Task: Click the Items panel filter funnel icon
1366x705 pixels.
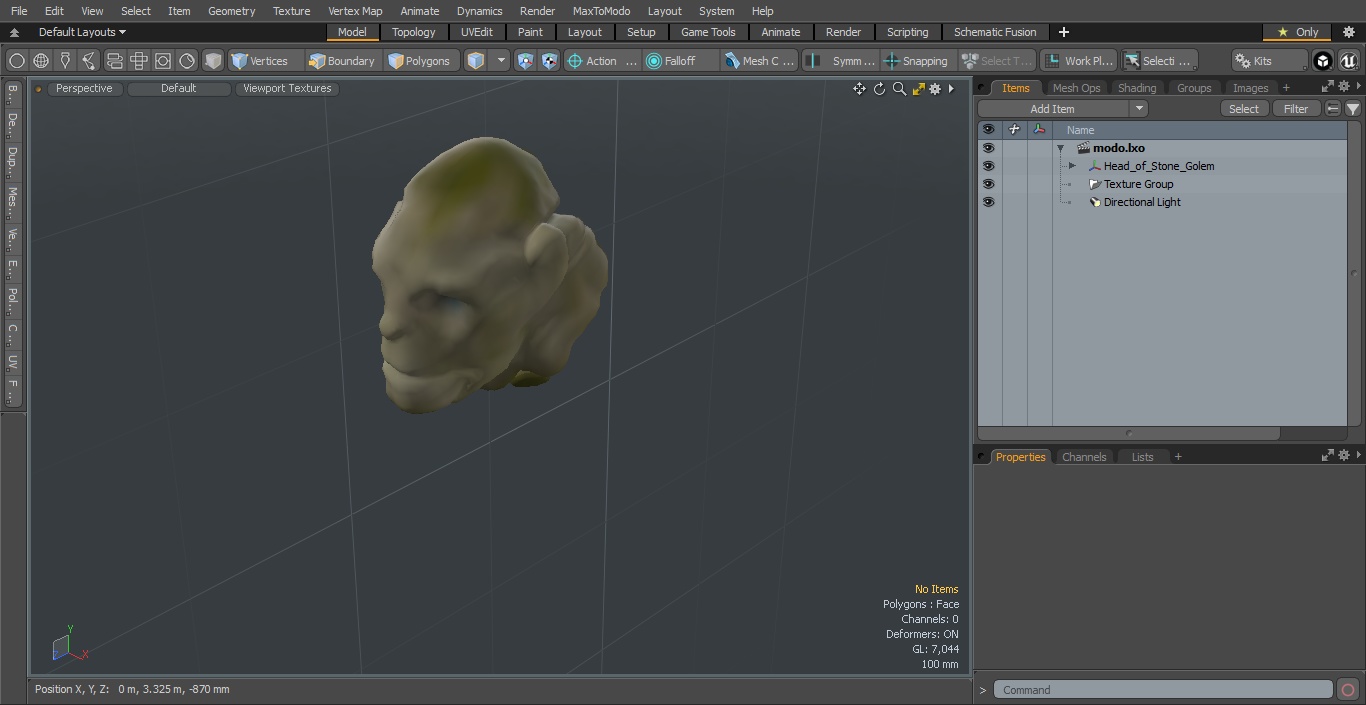Action: point(1353,109)
